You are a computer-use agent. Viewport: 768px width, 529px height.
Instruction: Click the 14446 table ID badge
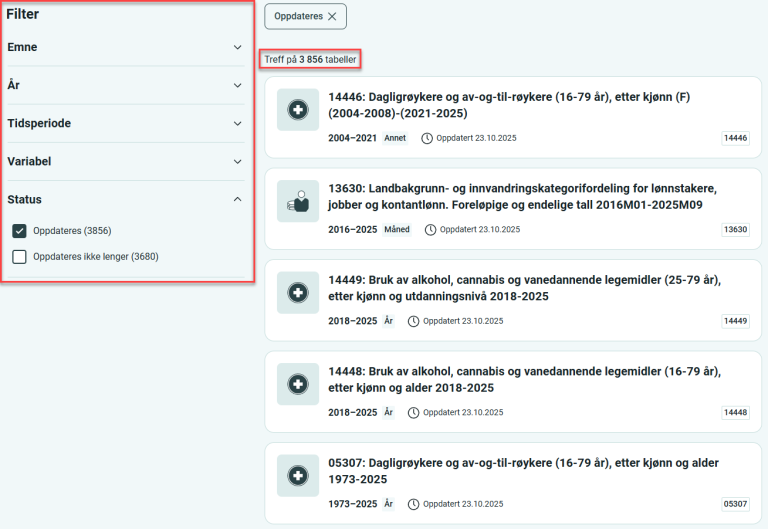pos(735,138)
